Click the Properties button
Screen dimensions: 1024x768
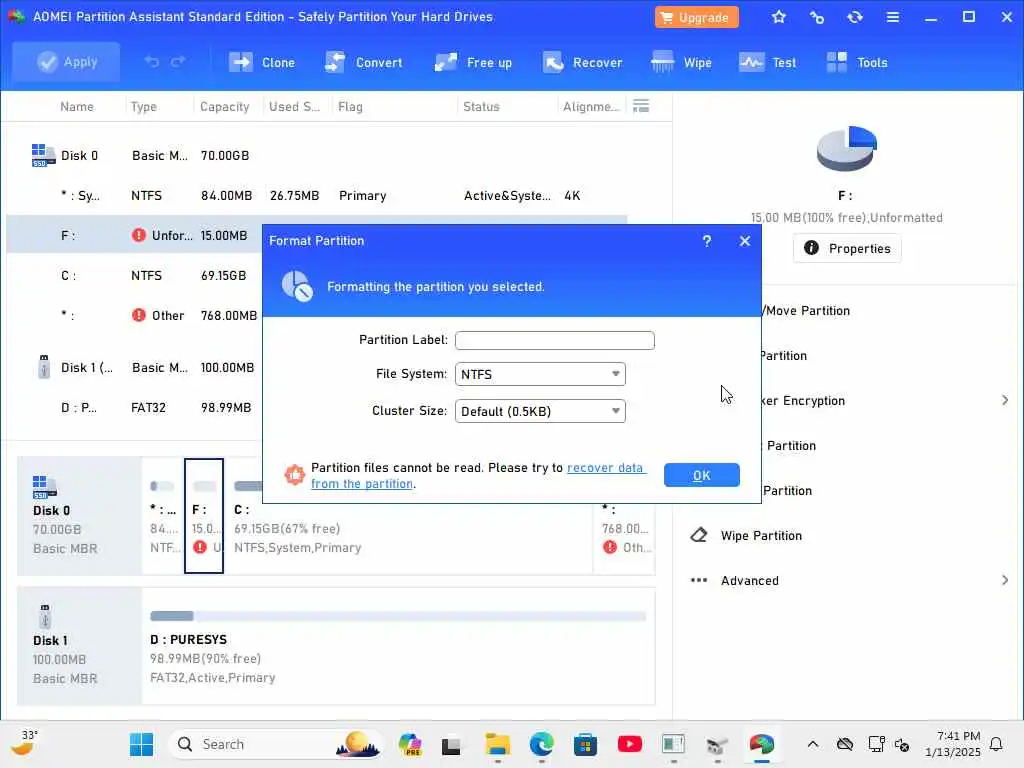847,248
